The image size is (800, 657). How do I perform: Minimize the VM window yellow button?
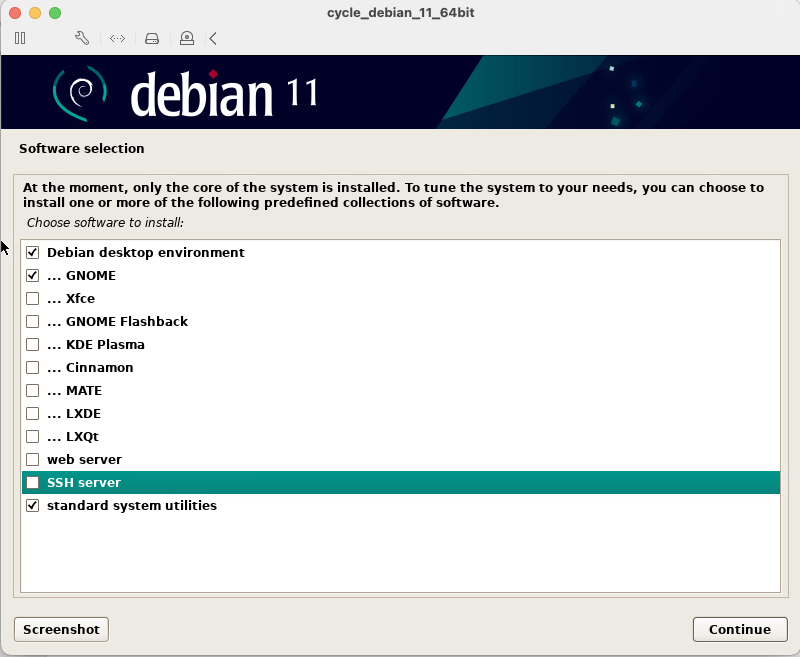click(35, 13)
